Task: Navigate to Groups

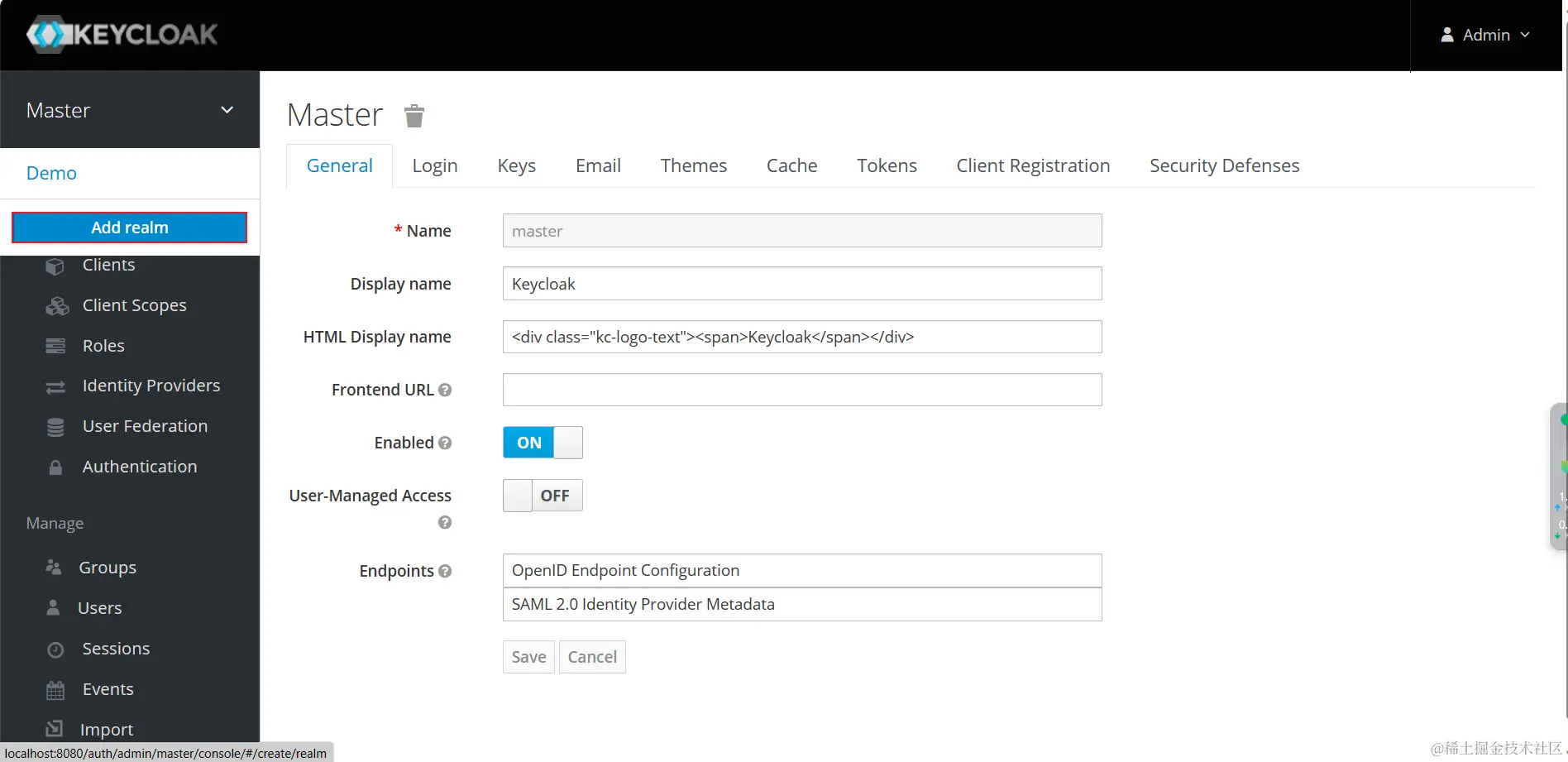Action: click(x=108, y=568)
